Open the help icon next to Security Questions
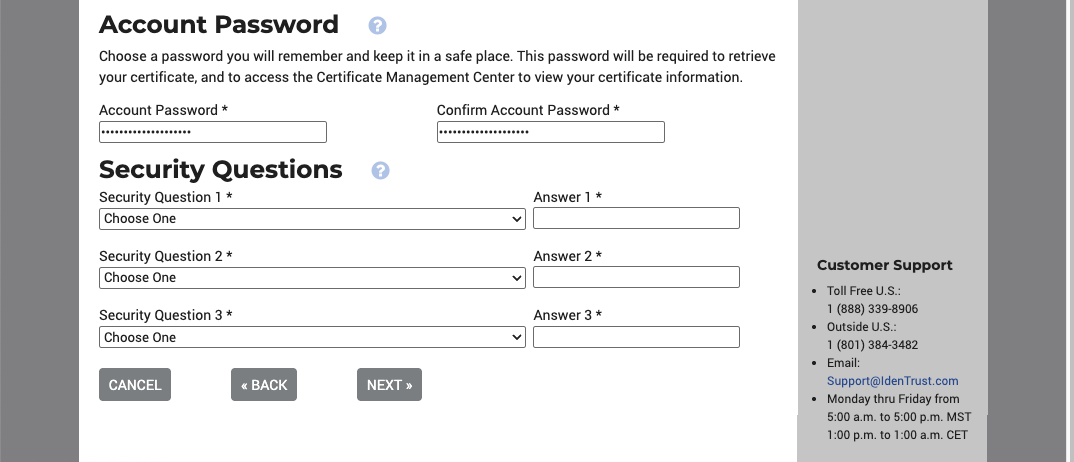 [380, 171]
